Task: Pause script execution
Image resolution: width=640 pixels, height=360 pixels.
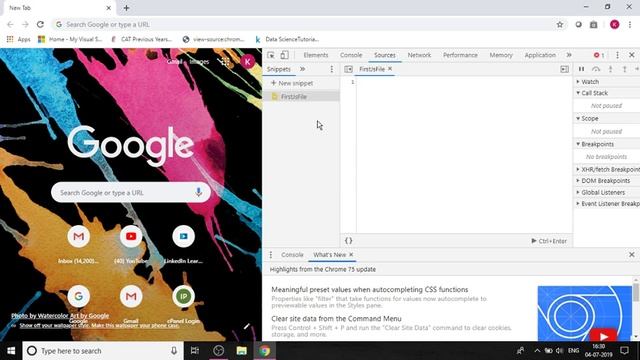Action: point(581,69)
